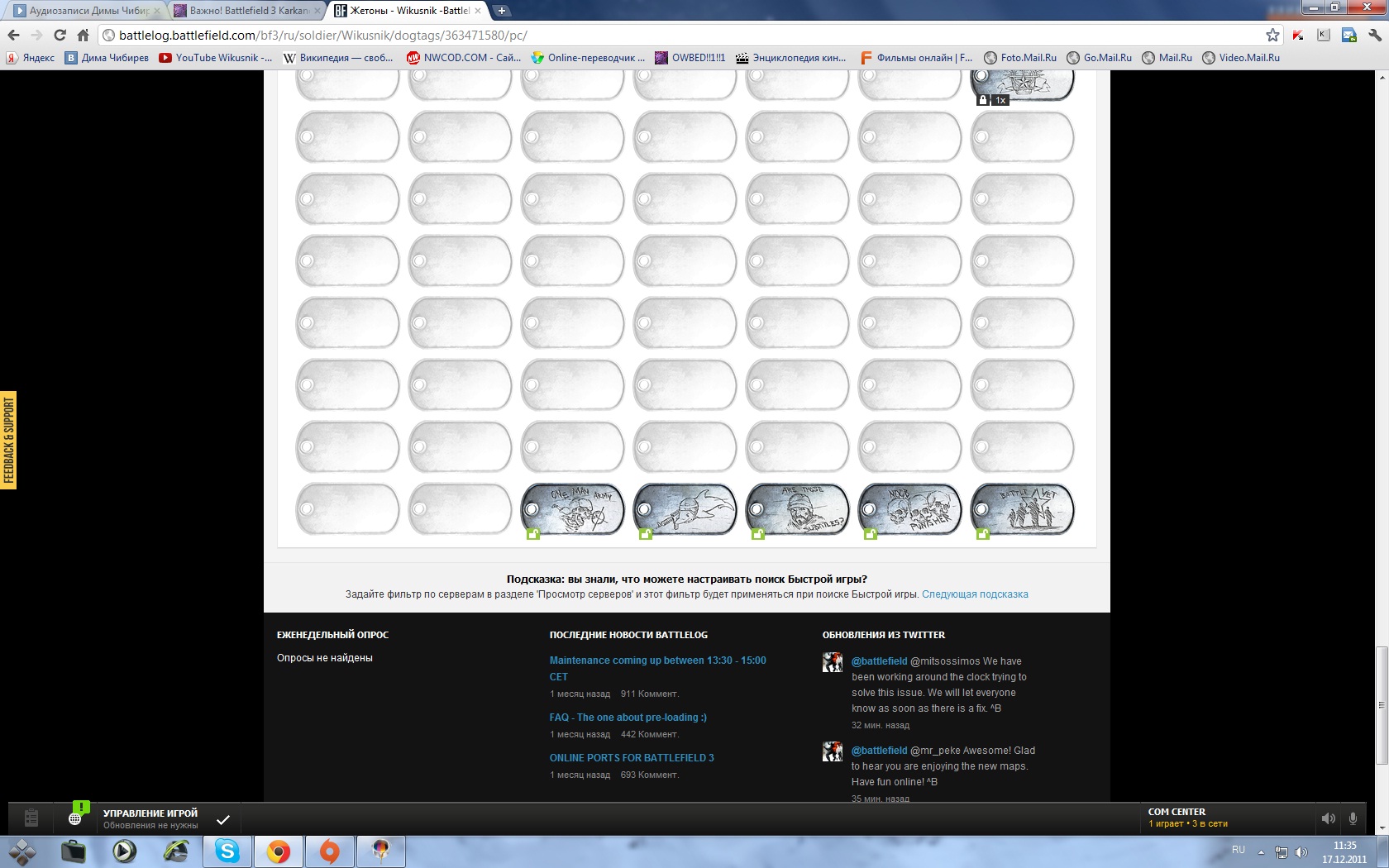Expand the Game Manager status panel
1389x868 pixels.
coord(150,818)
